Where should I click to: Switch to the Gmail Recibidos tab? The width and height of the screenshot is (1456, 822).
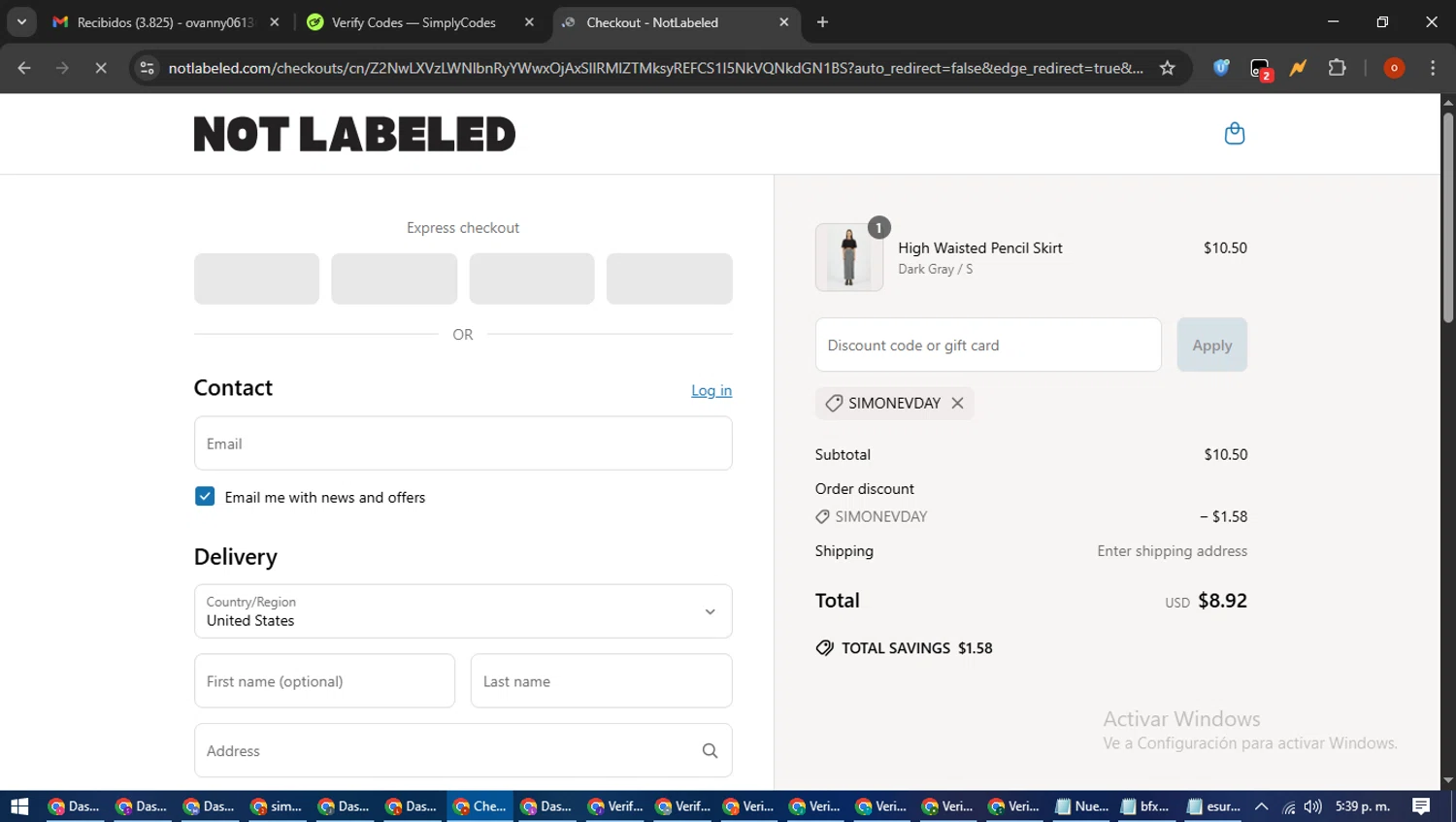coord(165,22)
